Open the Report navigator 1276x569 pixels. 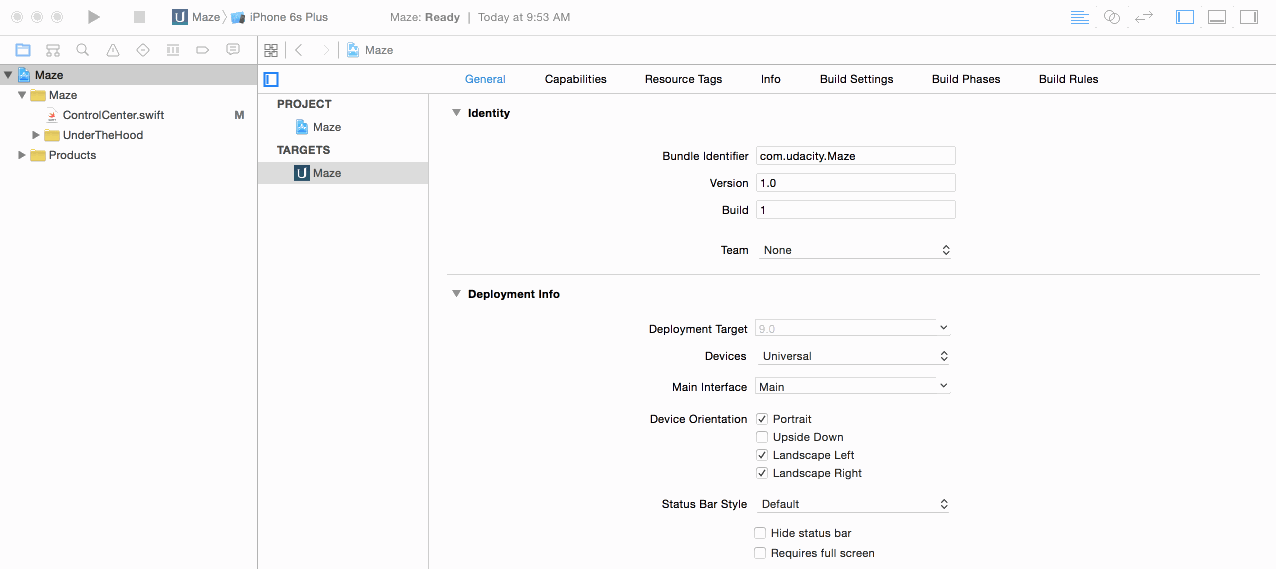coord(233,50)
